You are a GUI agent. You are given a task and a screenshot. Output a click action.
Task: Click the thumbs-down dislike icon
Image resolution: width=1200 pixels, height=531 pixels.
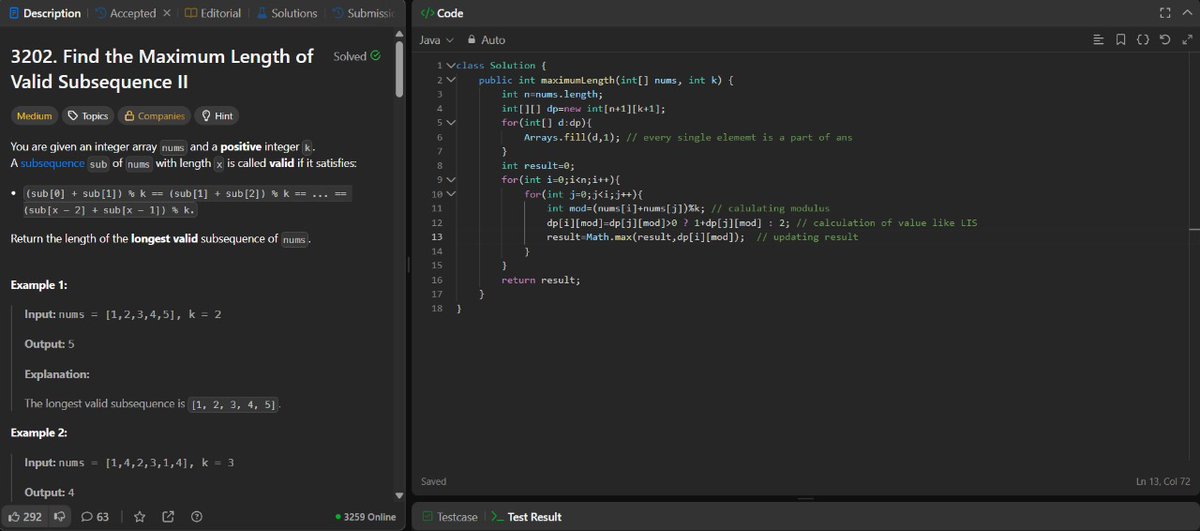click(x=59, y=516)
